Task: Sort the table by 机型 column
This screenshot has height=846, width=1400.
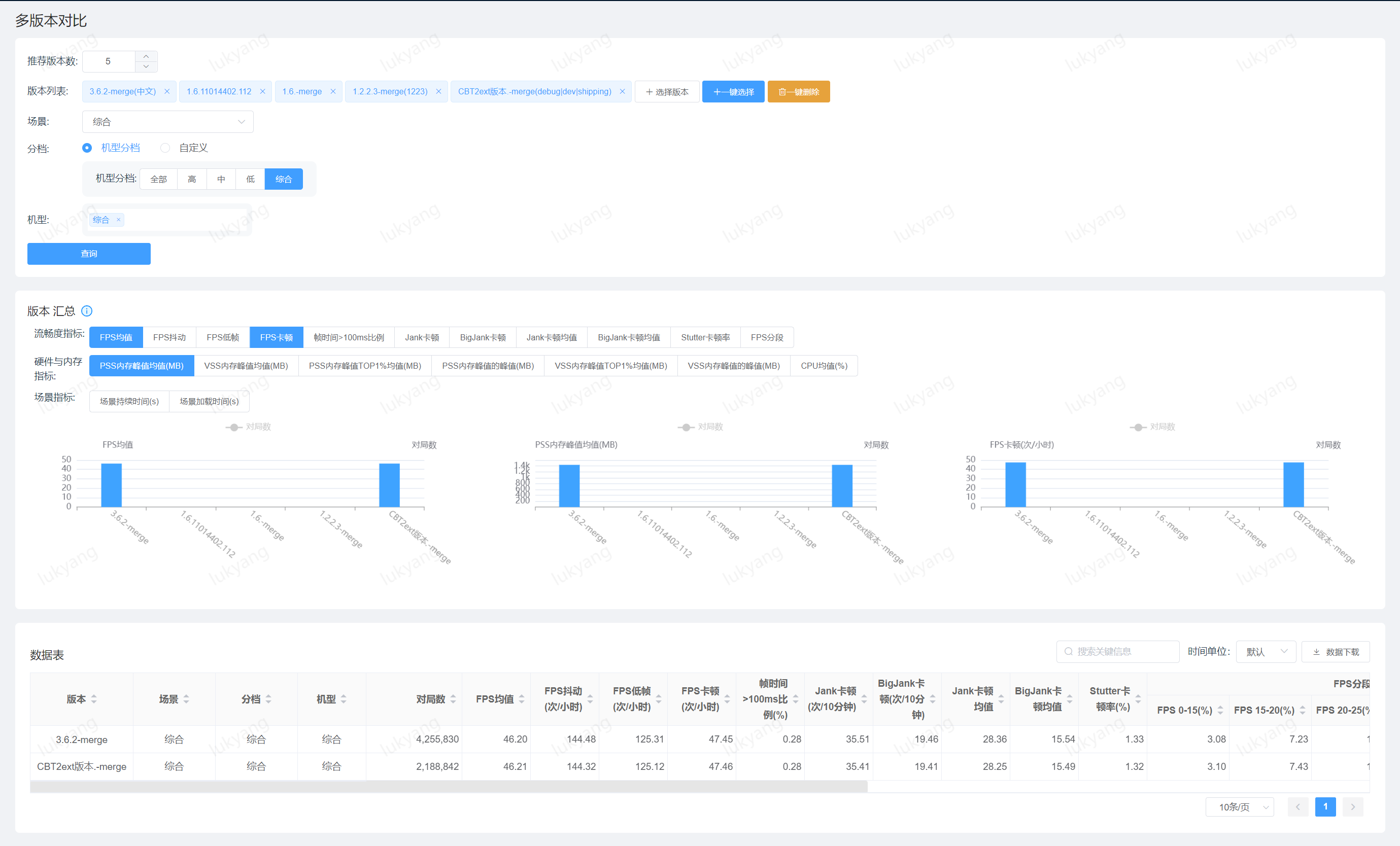Action: point(344,699)
